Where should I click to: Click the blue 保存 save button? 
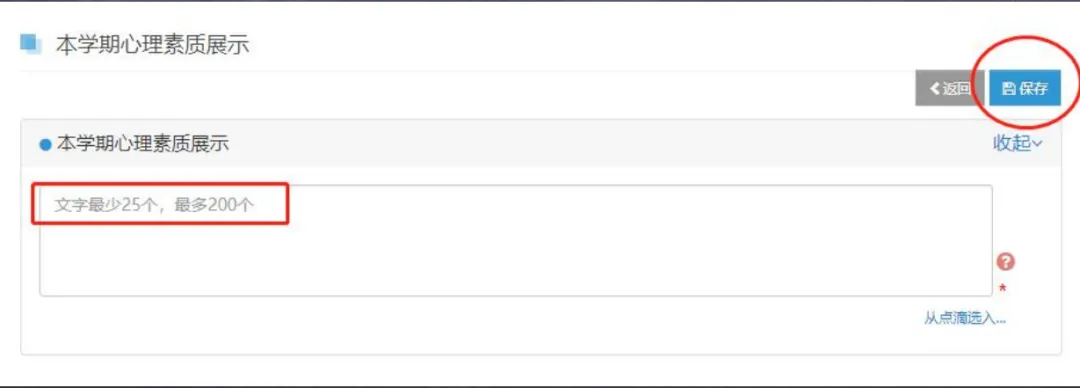1025,88
